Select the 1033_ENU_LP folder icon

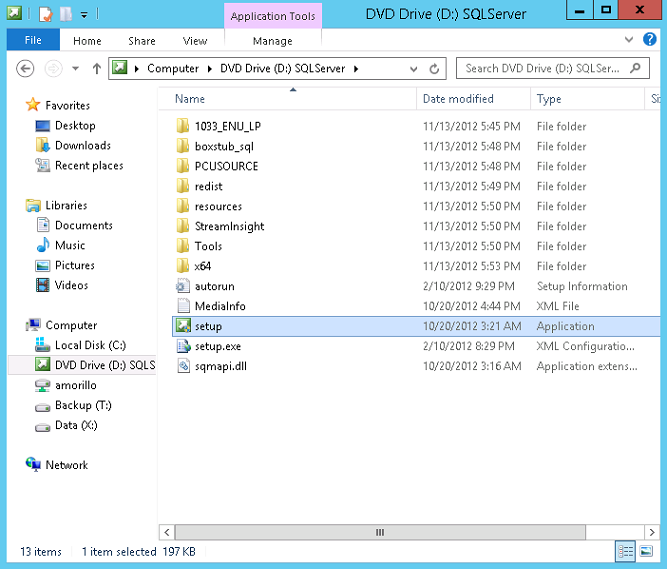pyautogui.click(x=182, y=126)
